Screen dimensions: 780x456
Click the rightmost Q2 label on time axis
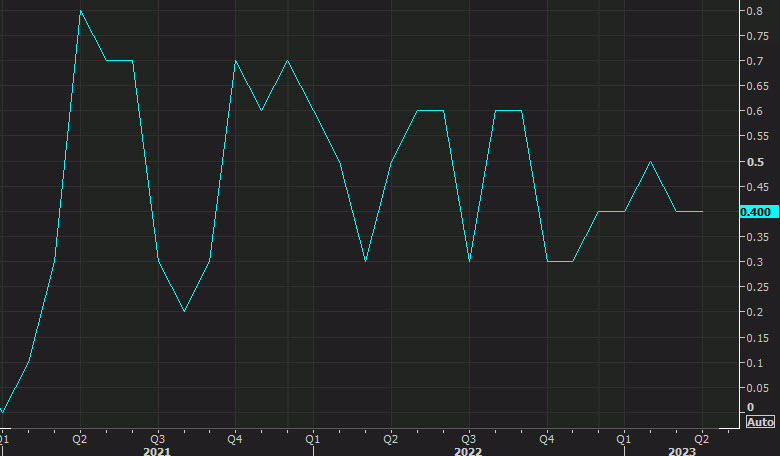(701, 439)
